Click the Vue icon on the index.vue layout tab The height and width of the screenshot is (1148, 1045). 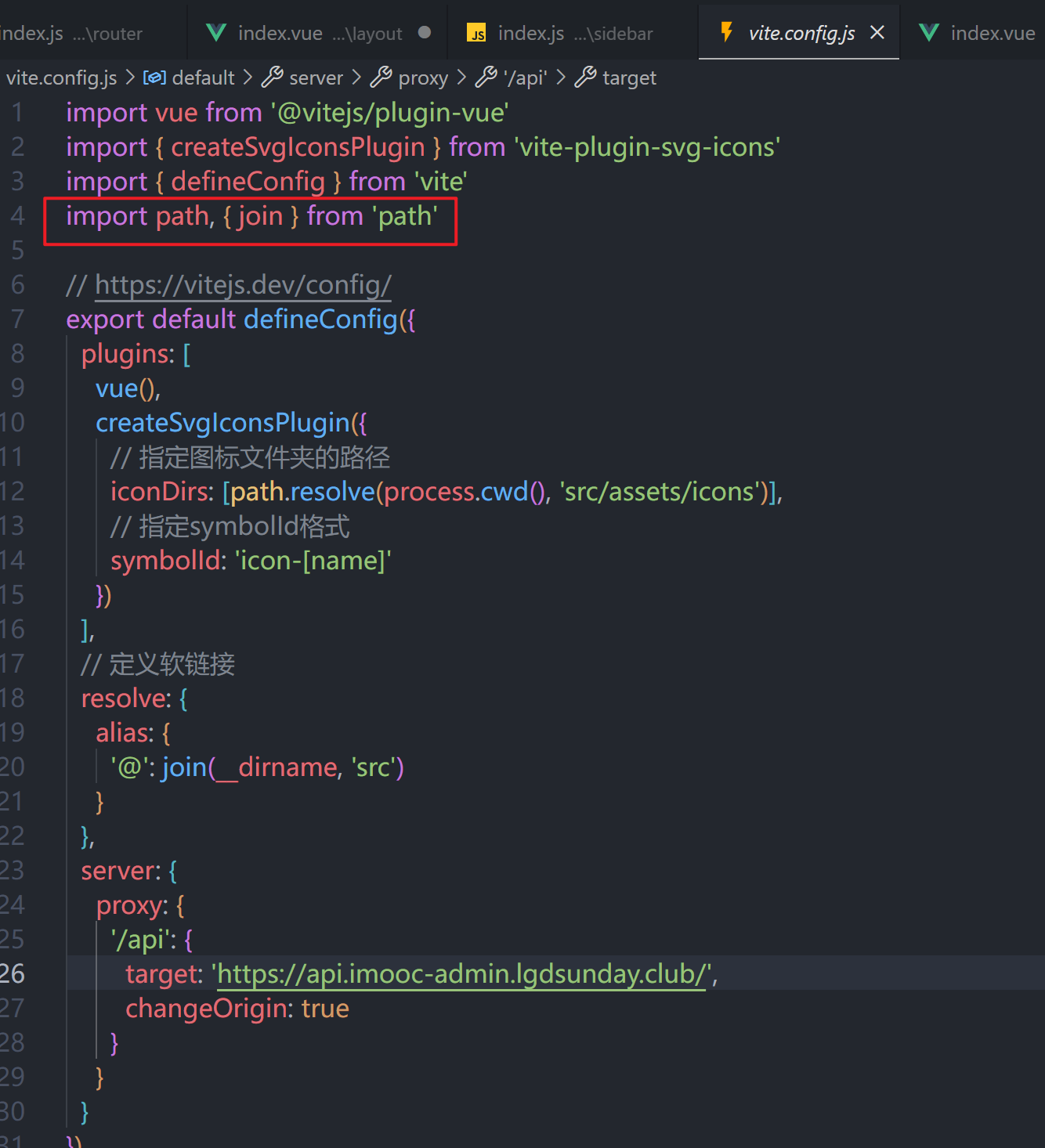coord(215,33)
